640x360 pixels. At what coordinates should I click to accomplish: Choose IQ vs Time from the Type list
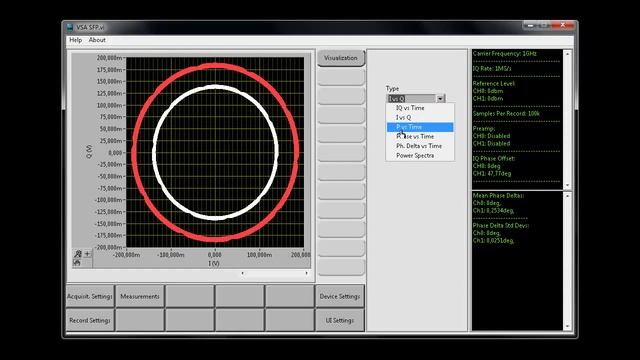420,108
